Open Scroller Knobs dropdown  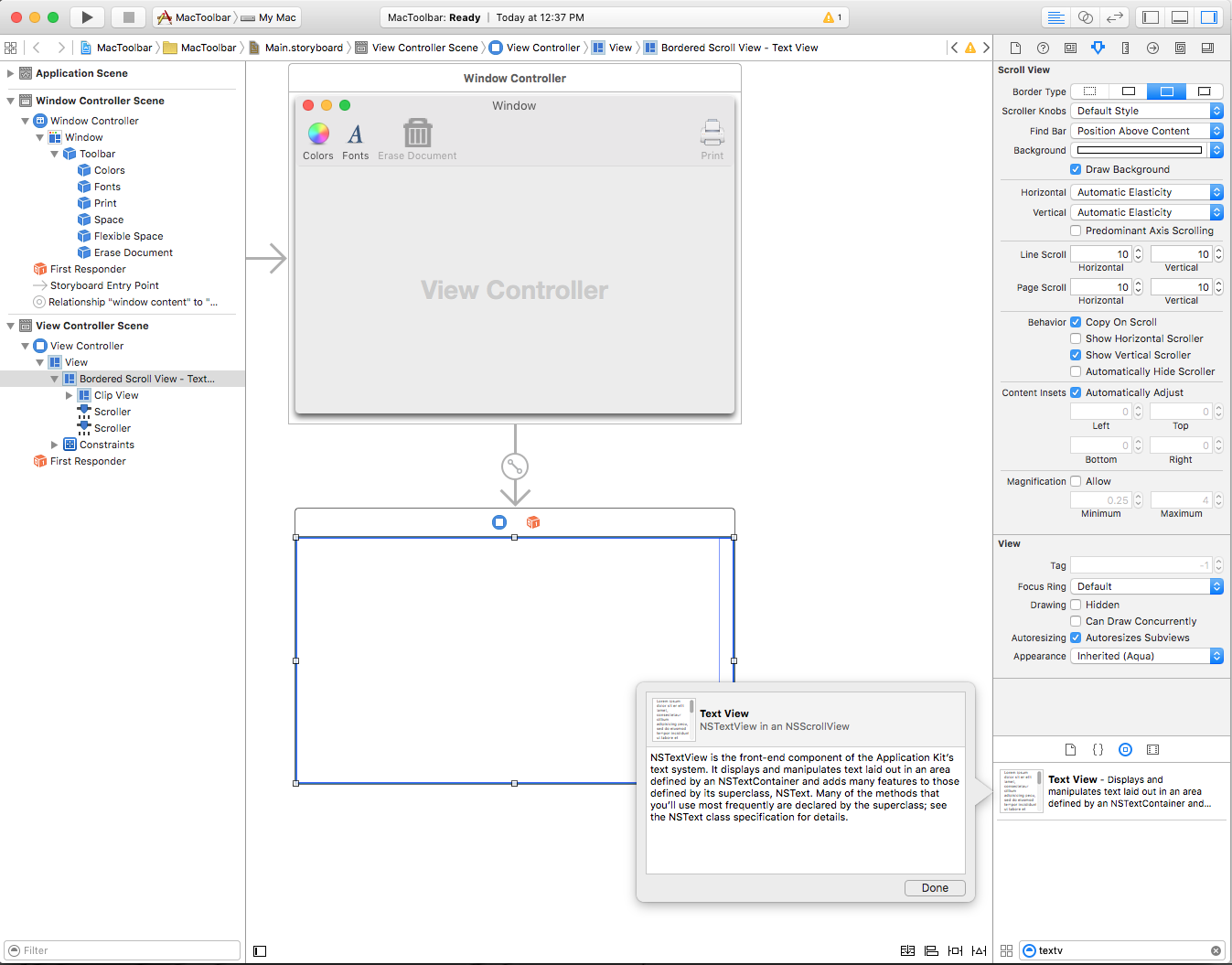[x=1147, y=111]
